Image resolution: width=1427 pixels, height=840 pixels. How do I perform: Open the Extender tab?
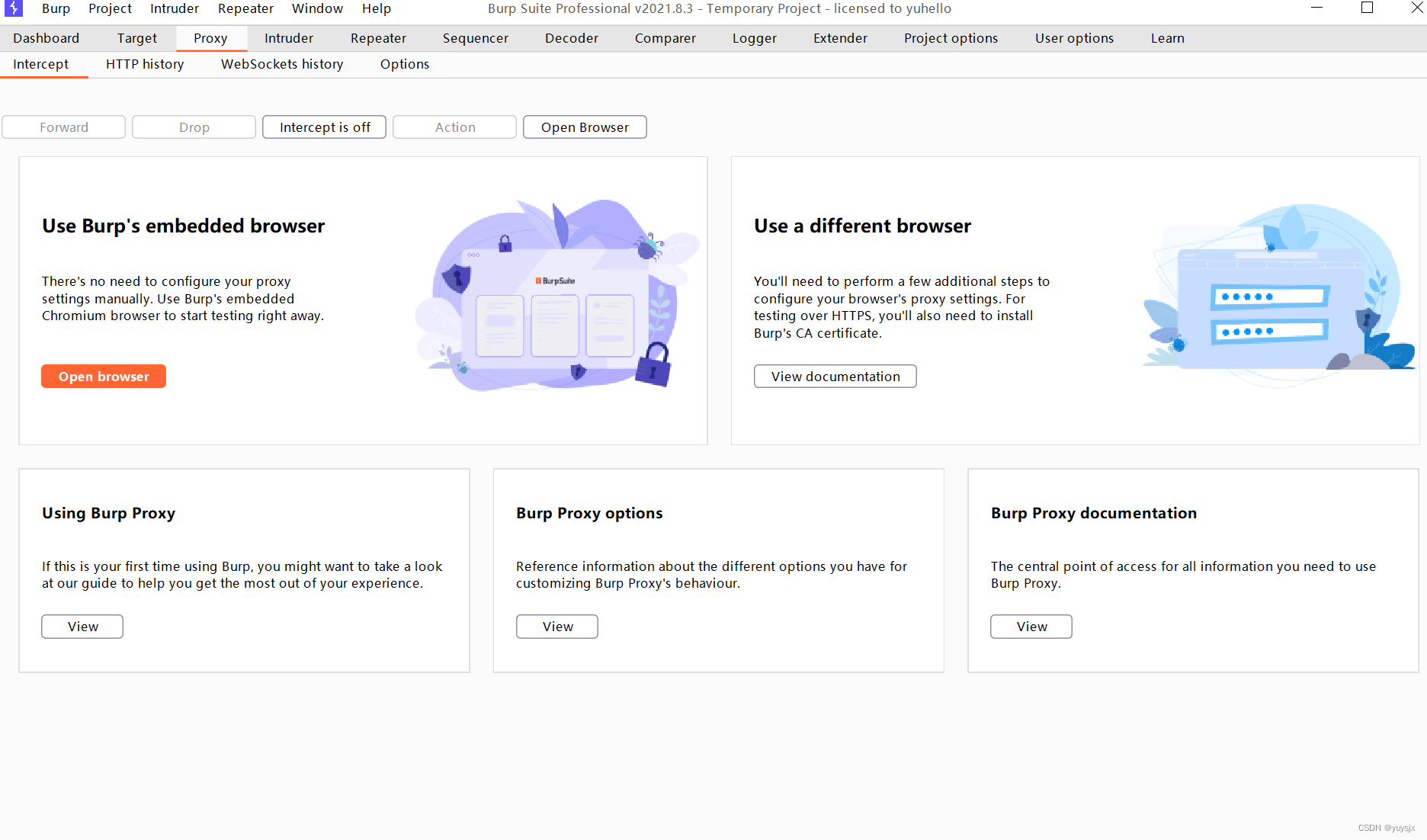[840, 38]
